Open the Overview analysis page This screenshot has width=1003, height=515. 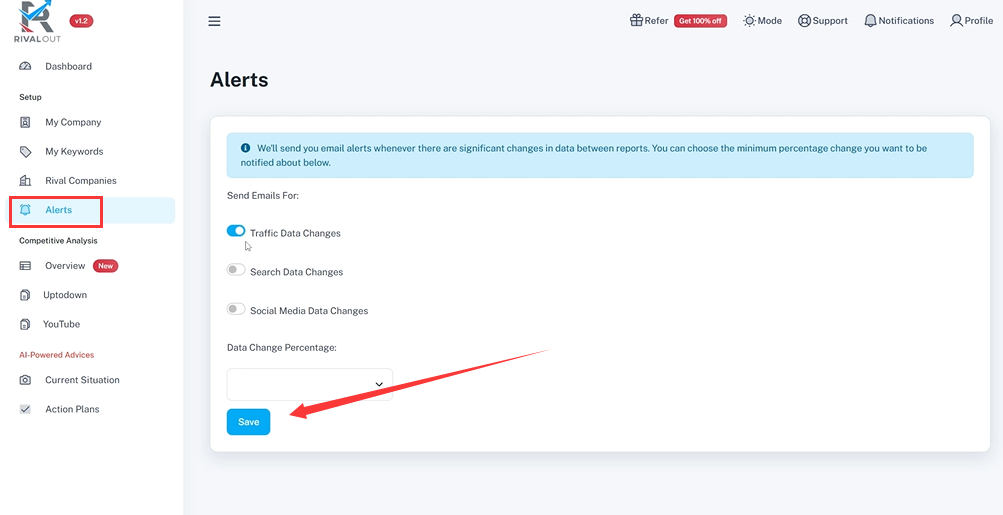tap(65, 265)
